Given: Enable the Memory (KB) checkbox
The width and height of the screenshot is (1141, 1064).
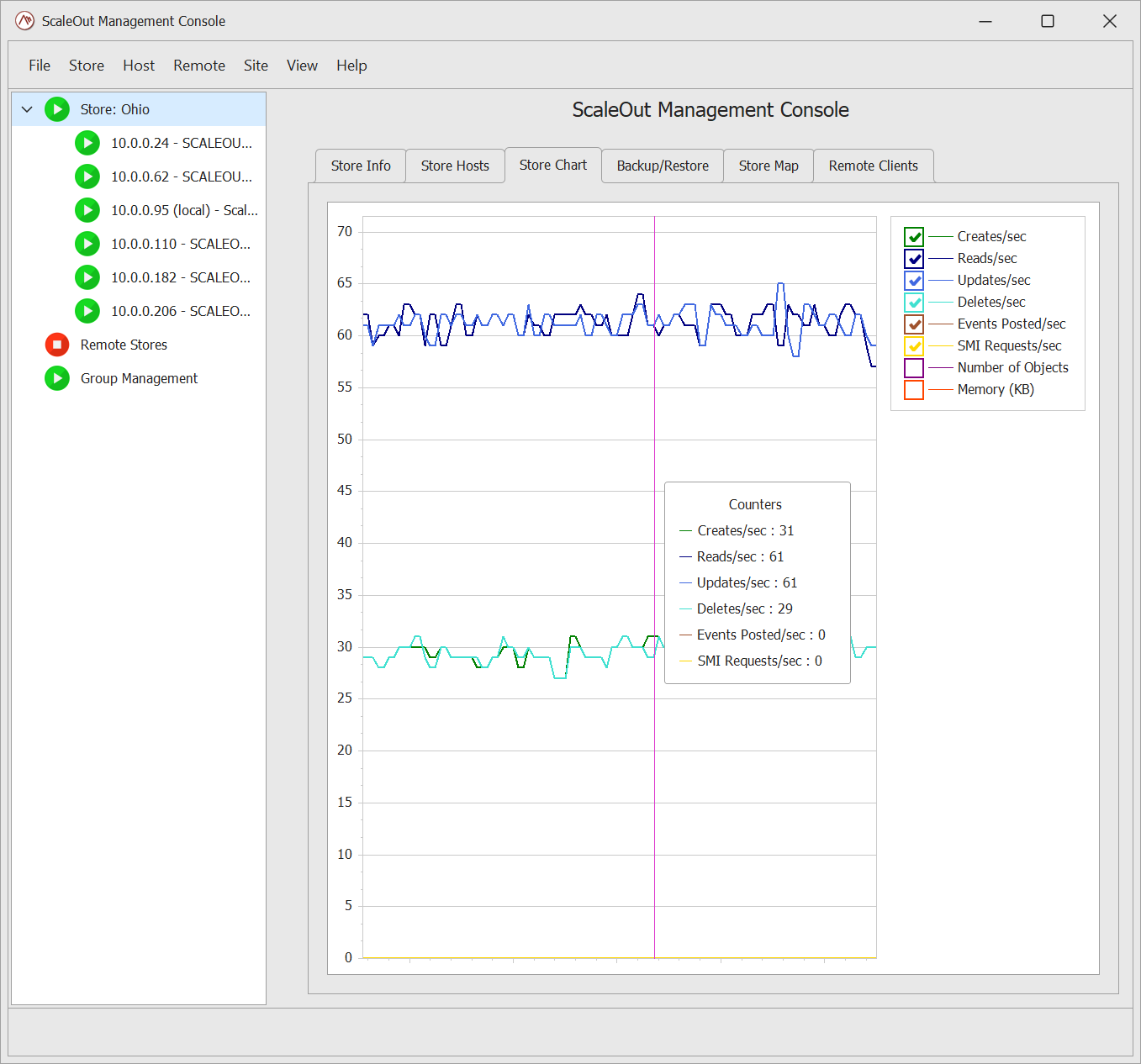Looking at the screenshot, I should (x=914, y=390).
